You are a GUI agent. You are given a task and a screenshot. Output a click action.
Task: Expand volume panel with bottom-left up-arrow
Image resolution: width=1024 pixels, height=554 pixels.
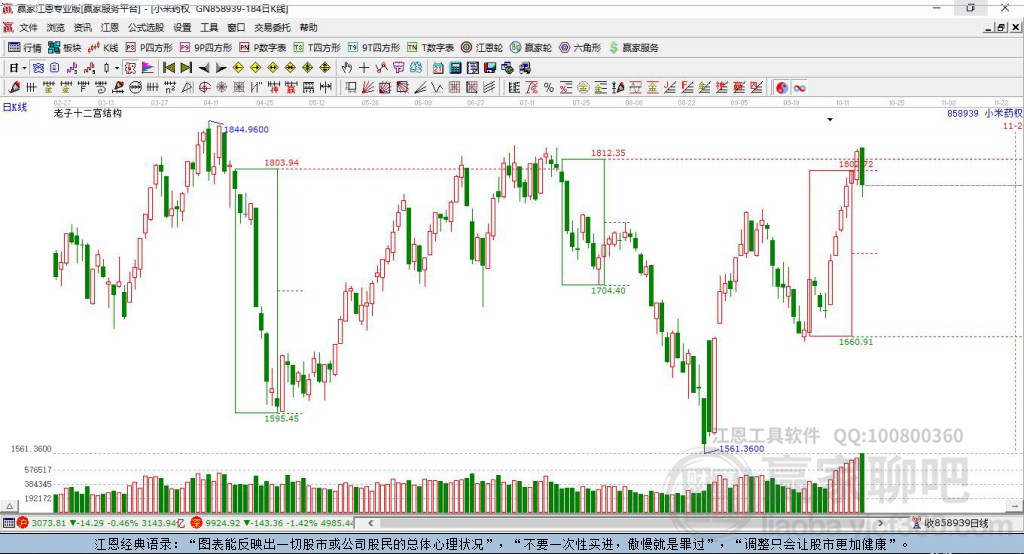(x=9, y=506)
